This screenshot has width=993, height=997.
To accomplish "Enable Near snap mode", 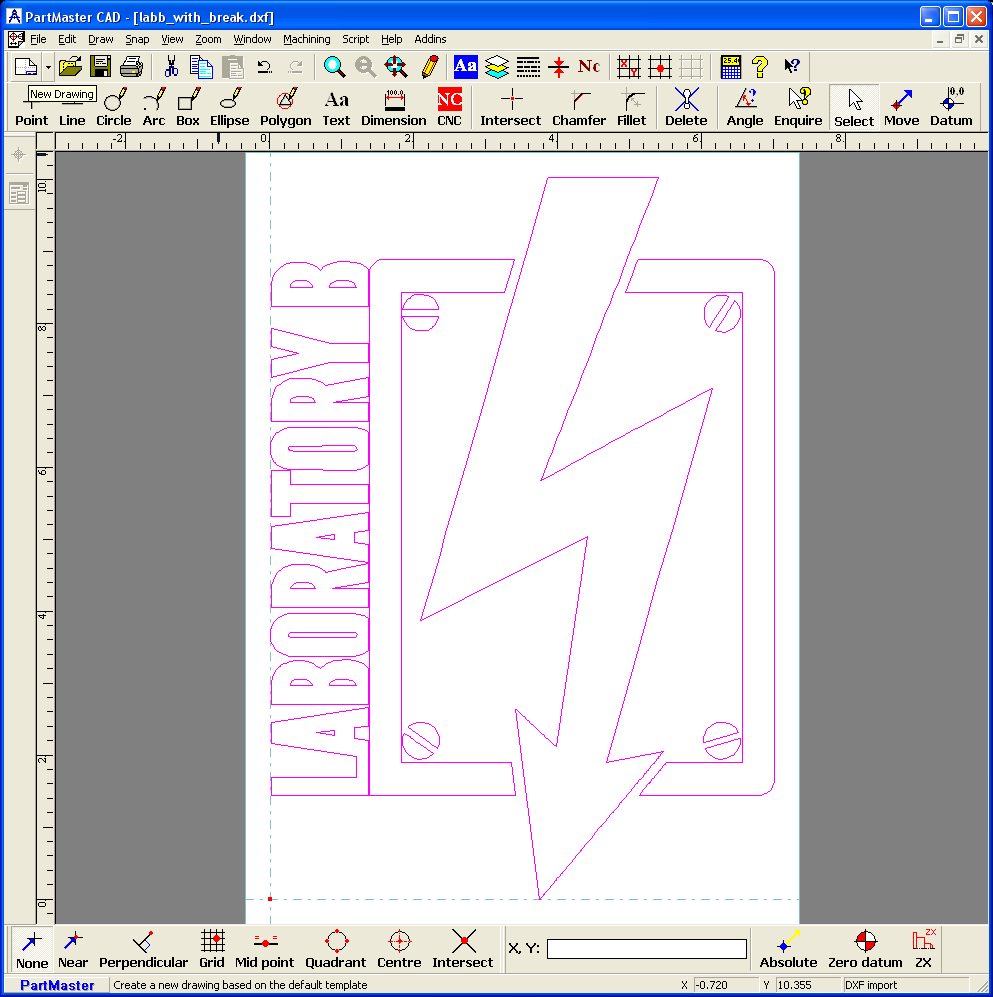I will 73,949.
